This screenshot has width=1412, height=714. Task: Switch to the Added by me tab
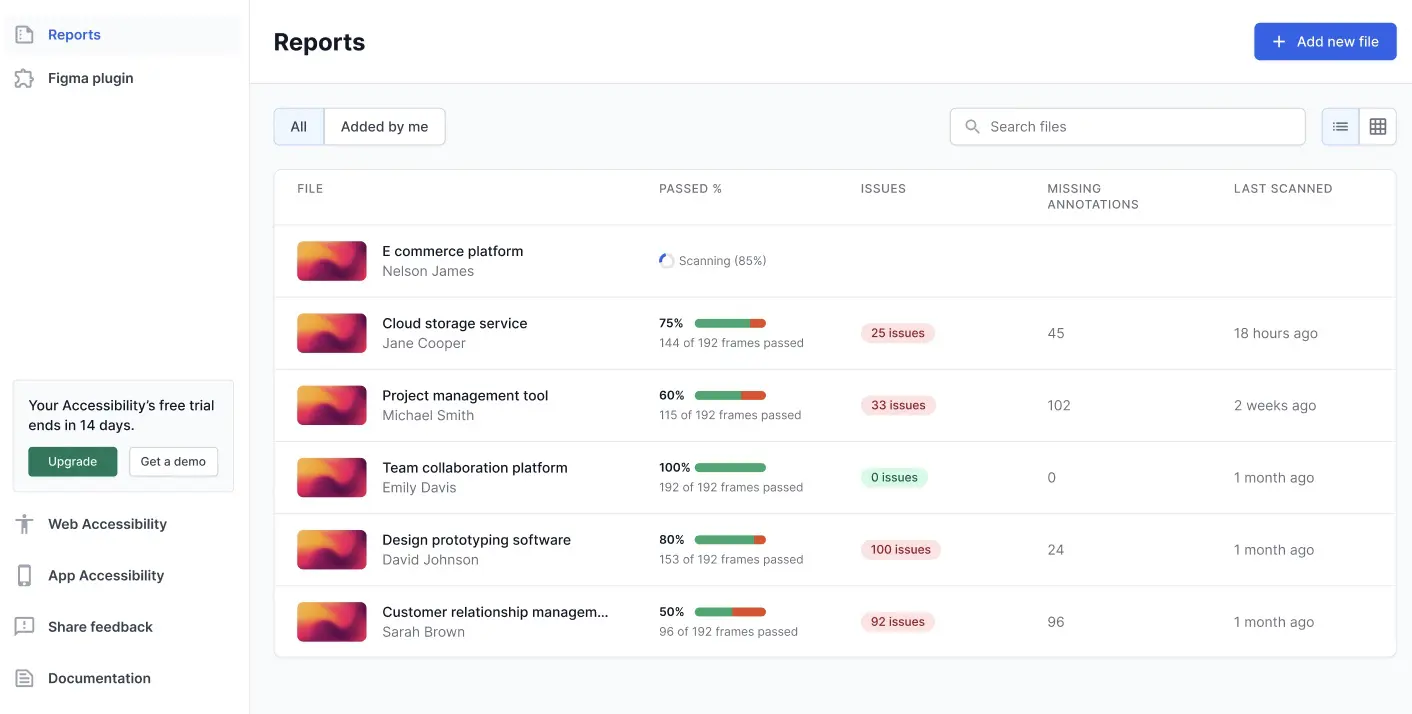384,126
